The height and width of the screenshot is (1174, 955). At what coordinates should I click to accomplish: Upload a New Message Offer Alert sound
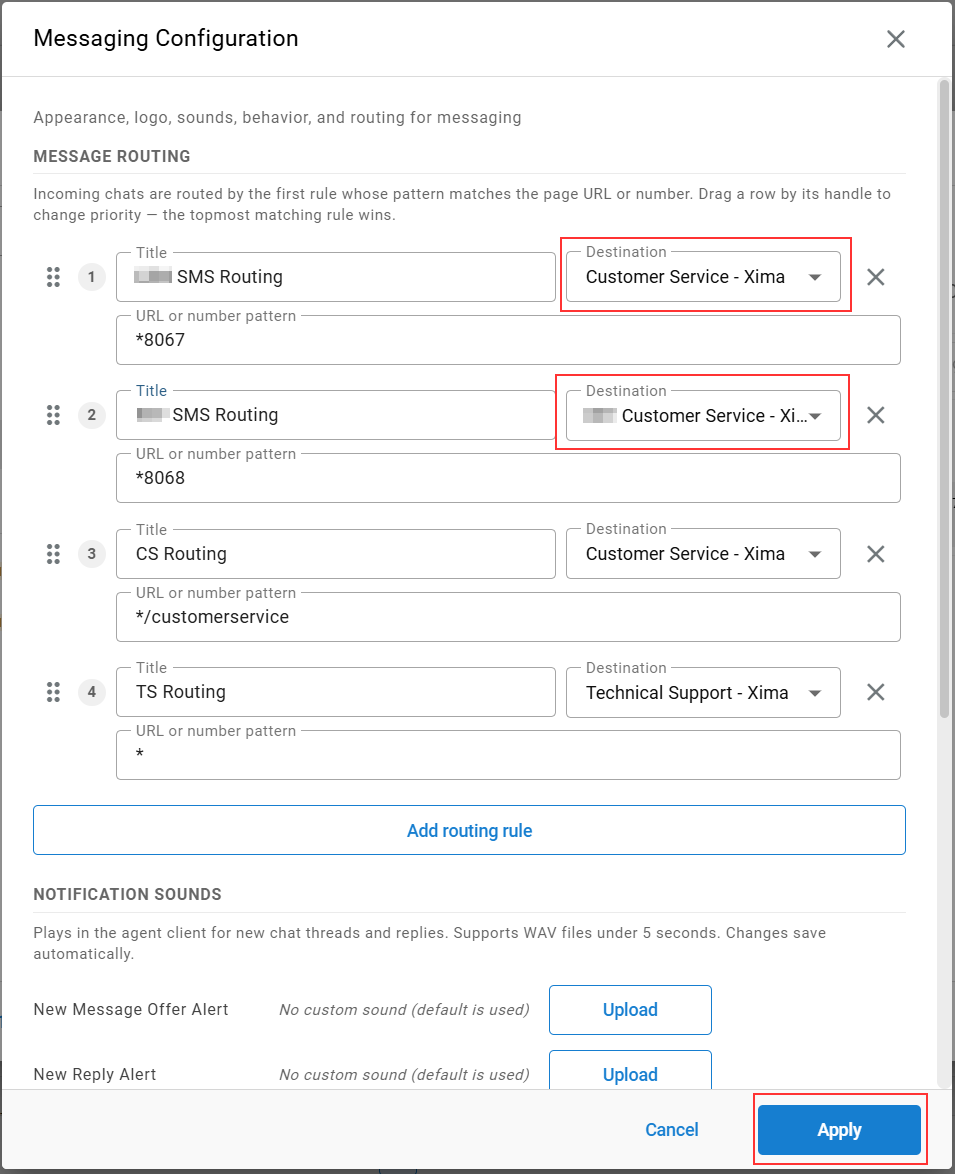pos(630,1010)
